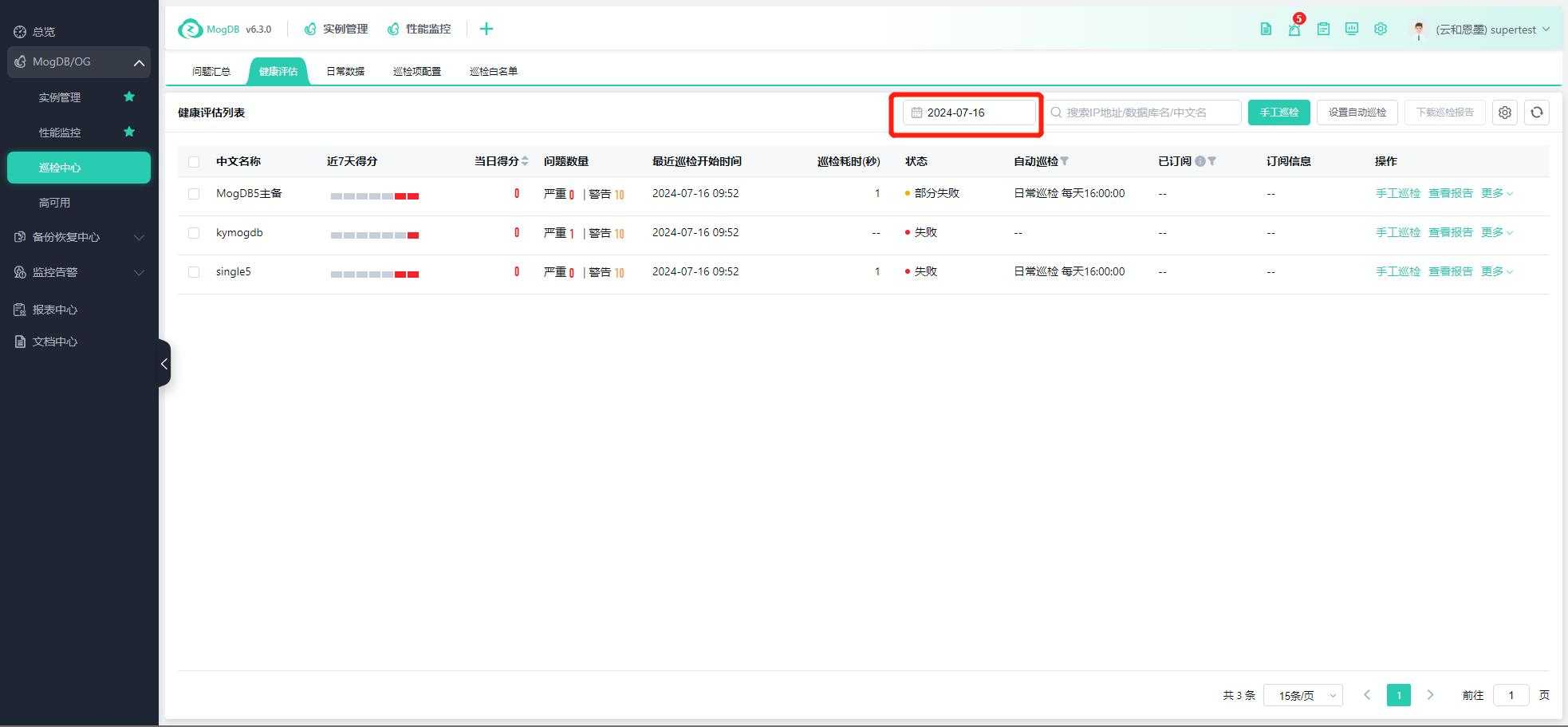Click calendar icon in date picker

917,113
